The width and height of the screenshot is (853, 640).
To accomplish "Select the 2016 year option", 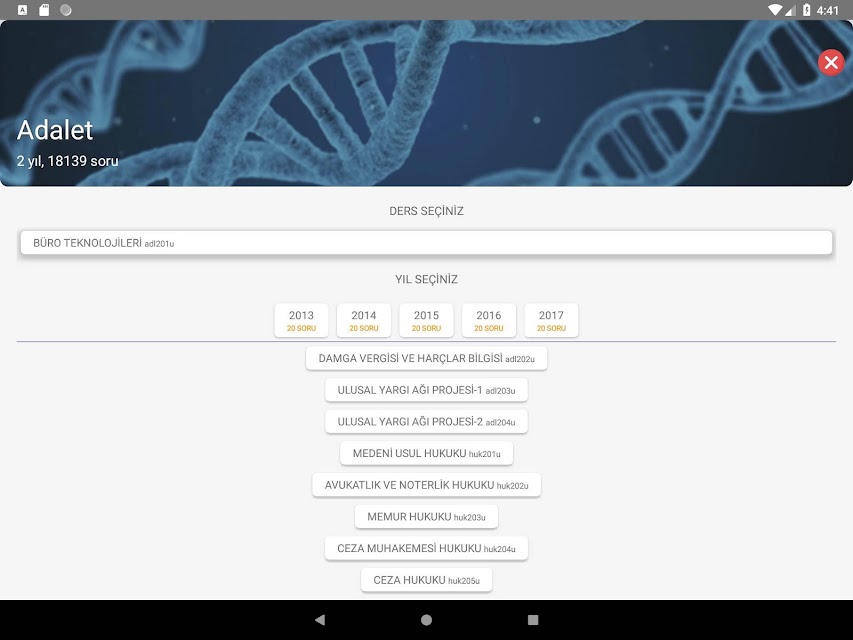I will click(489, 321).
